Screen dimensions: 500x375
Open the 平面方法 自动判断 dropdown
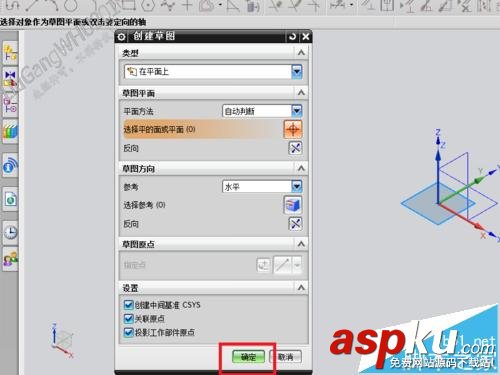pyautogui.click(x=262, y=111)
